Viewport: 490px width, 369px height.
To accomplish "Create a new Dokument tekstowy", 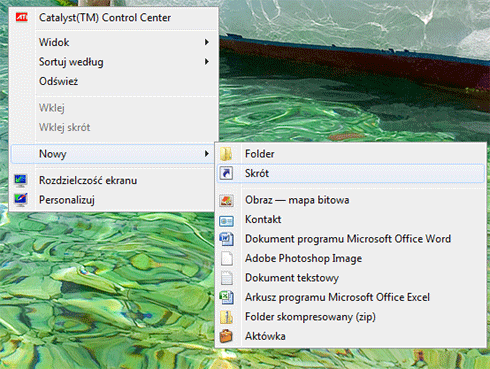I will 351,278.
